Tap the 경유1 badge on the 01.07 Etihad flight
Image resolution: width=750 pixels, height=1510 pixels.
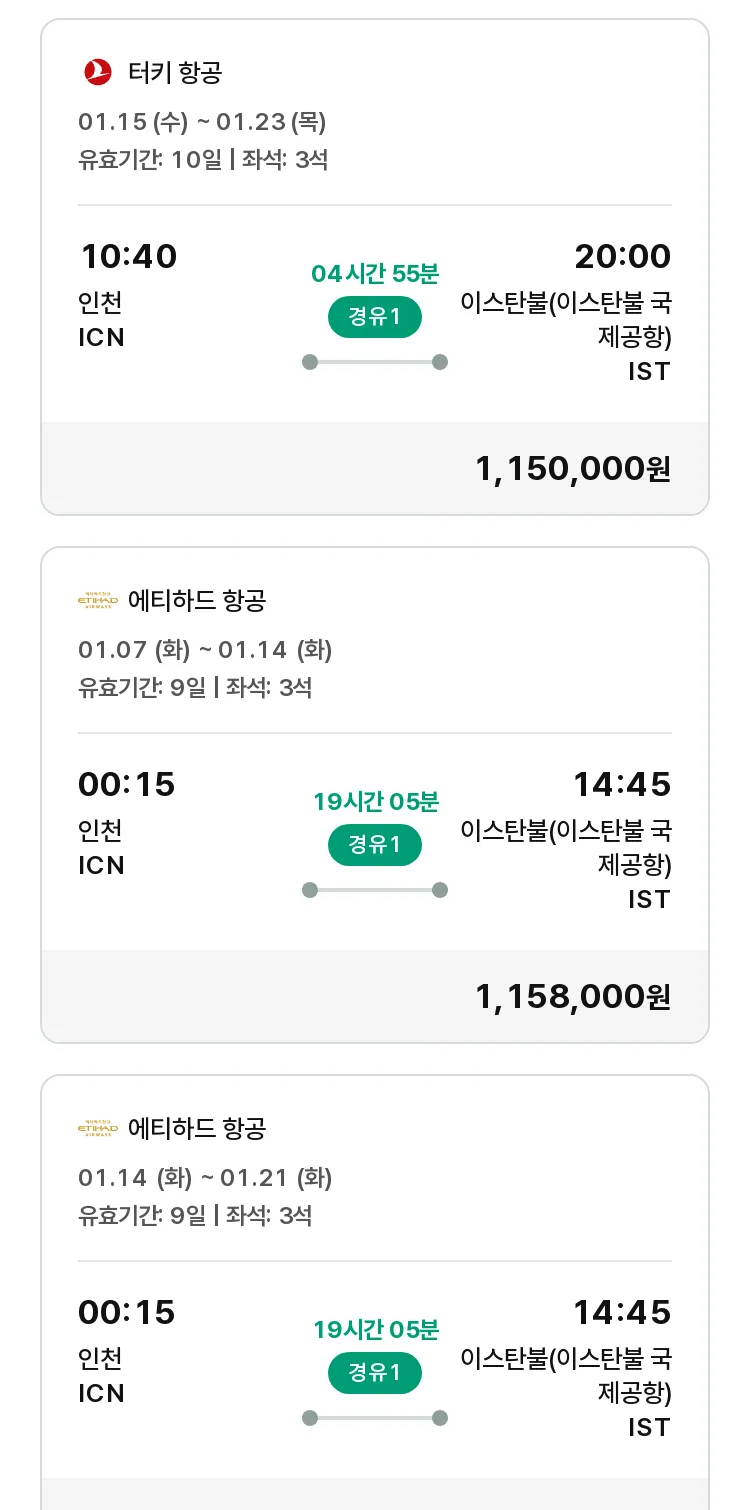pyautogui.click(x=375, y=845)
